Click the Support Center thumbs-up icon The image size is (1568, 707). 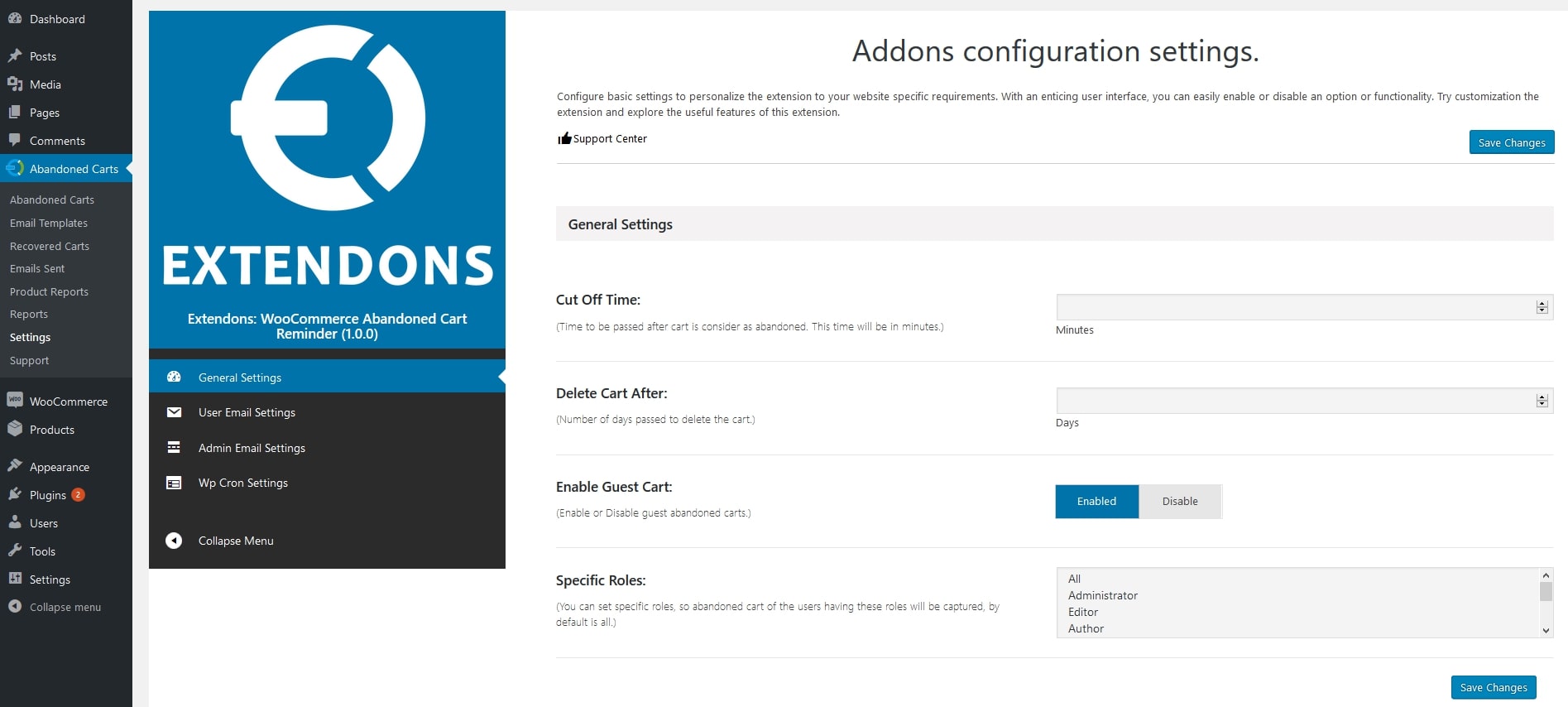pyautogui.click(x=564, y=138)
